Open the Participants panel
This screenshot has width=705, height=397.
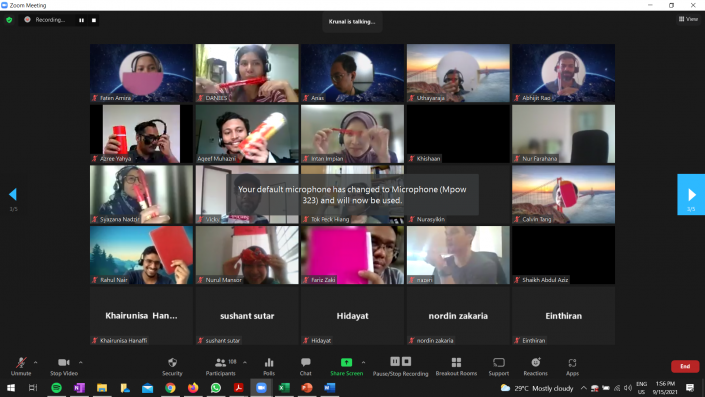(x=221, y=366)
